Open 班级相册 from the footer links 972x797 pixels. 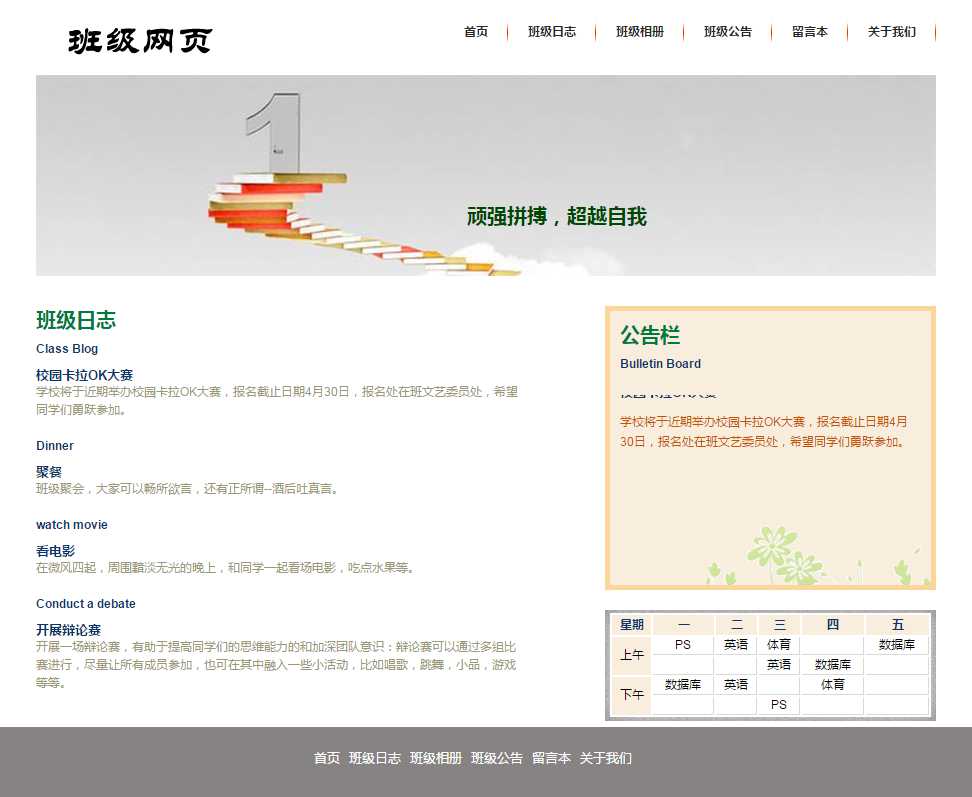coord(436,758)
